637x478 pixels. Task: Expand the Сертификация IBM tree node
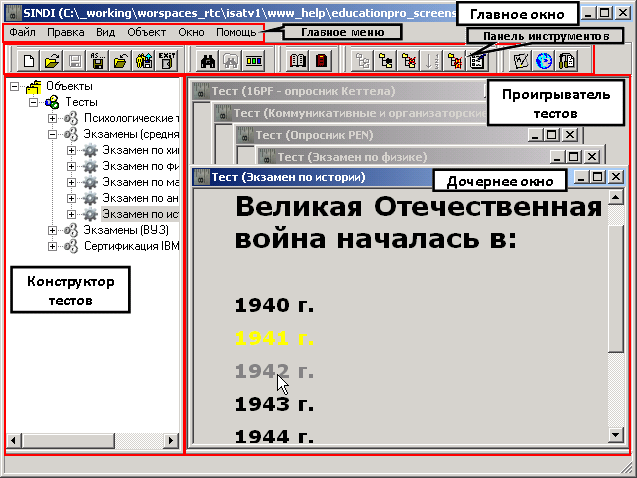click(53, 247)
